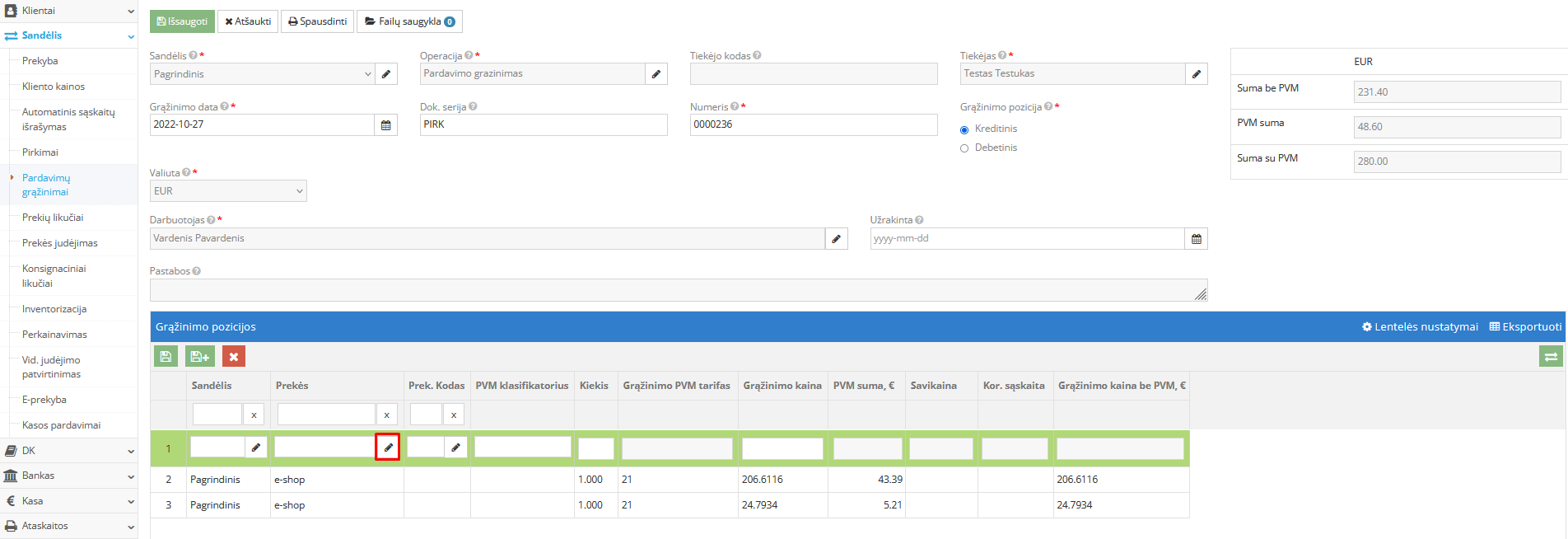Click the green swap arrows button in table

tap(1551, 356)
